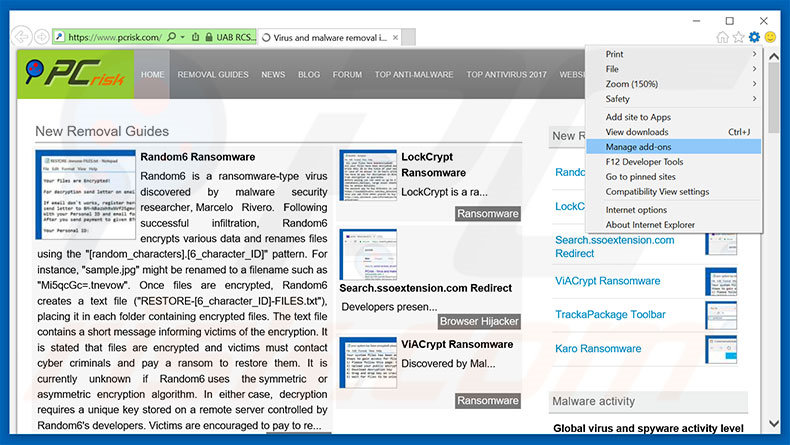Click the Tools gear icon
The height and width of the screenshot is (445, 790).
(755, 37)
